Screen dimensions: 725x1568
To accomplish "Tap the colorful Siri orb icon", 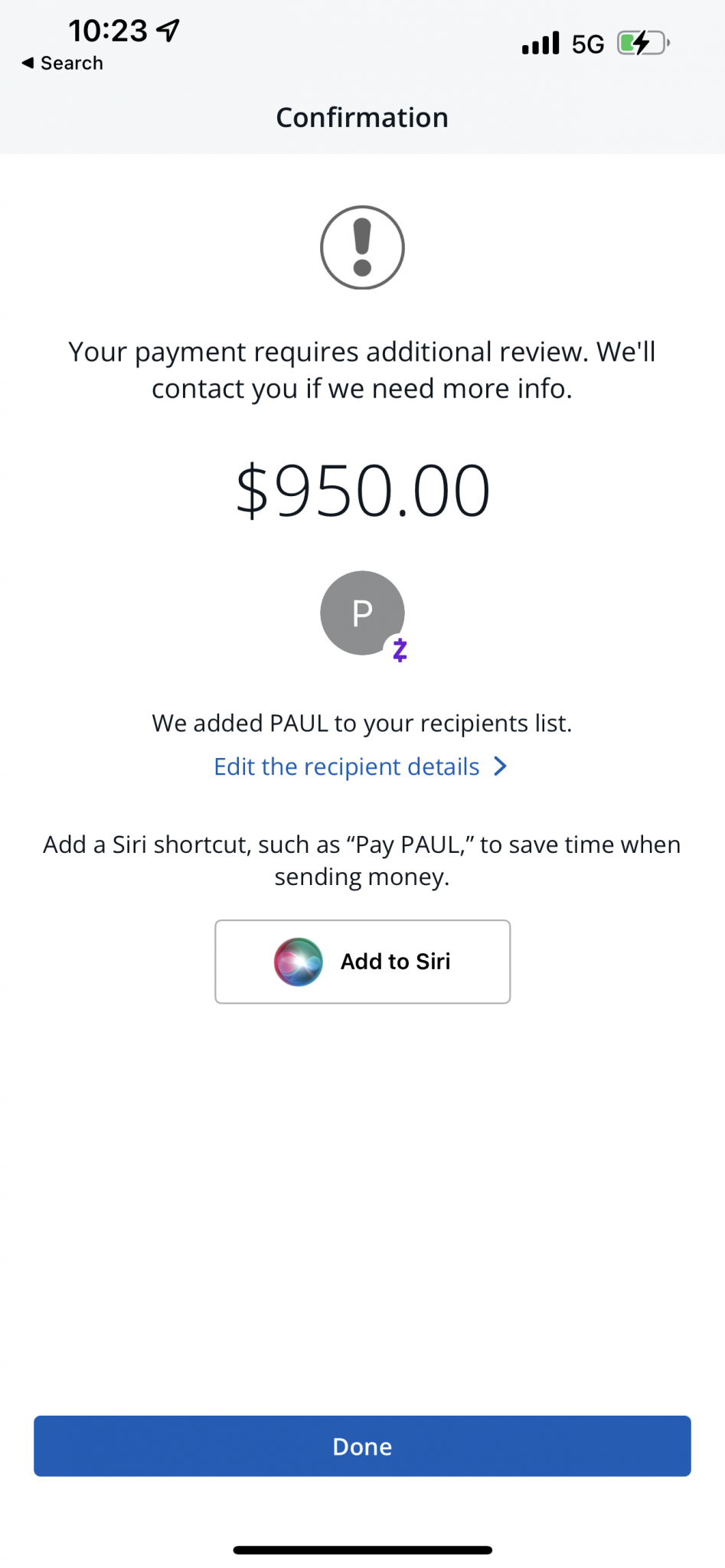I will (299, 962).
